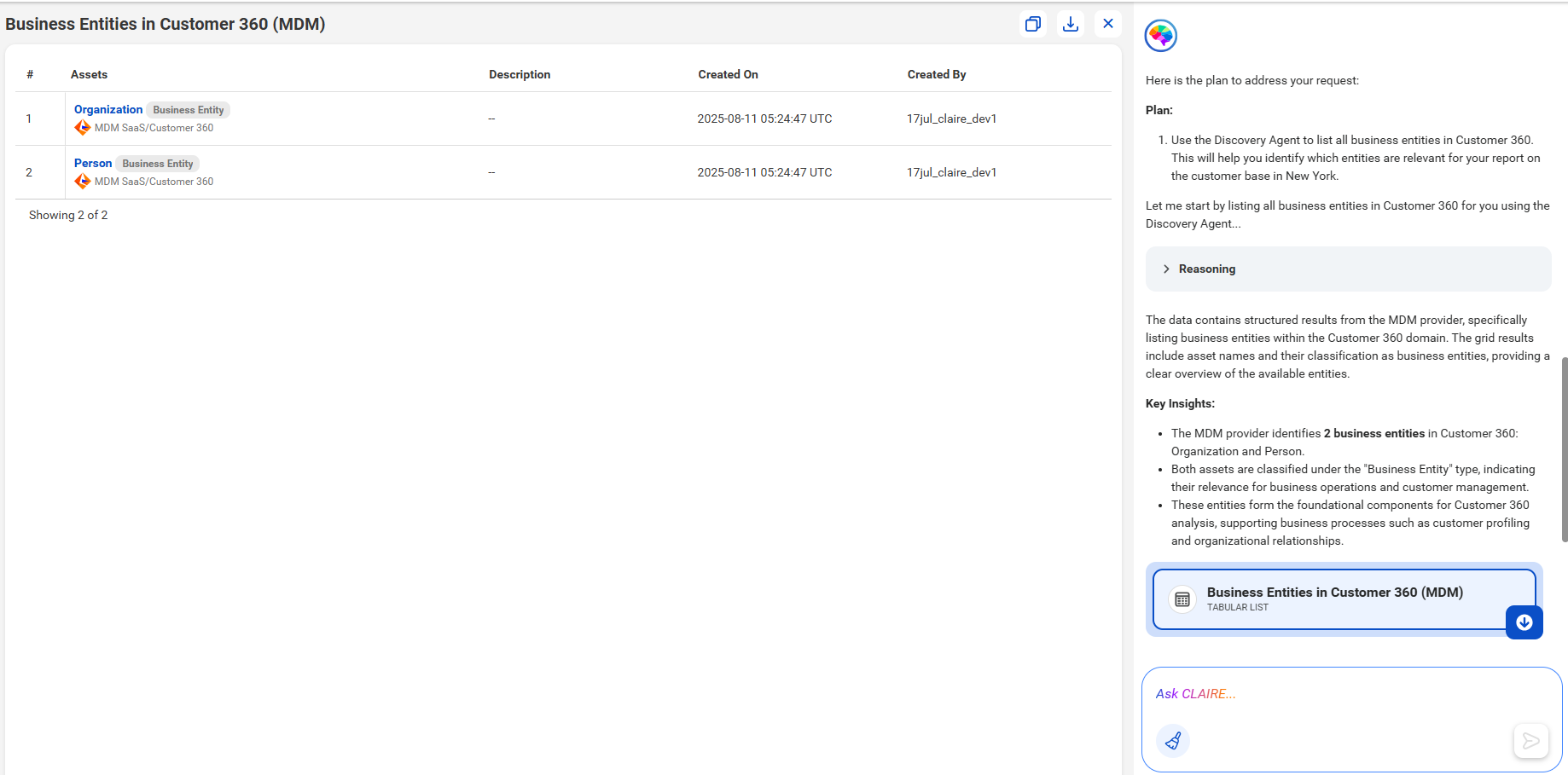This screenshot has height=775, width=1568.
Task: Clear the chat with the broom icon
Action: (1173, 740)
